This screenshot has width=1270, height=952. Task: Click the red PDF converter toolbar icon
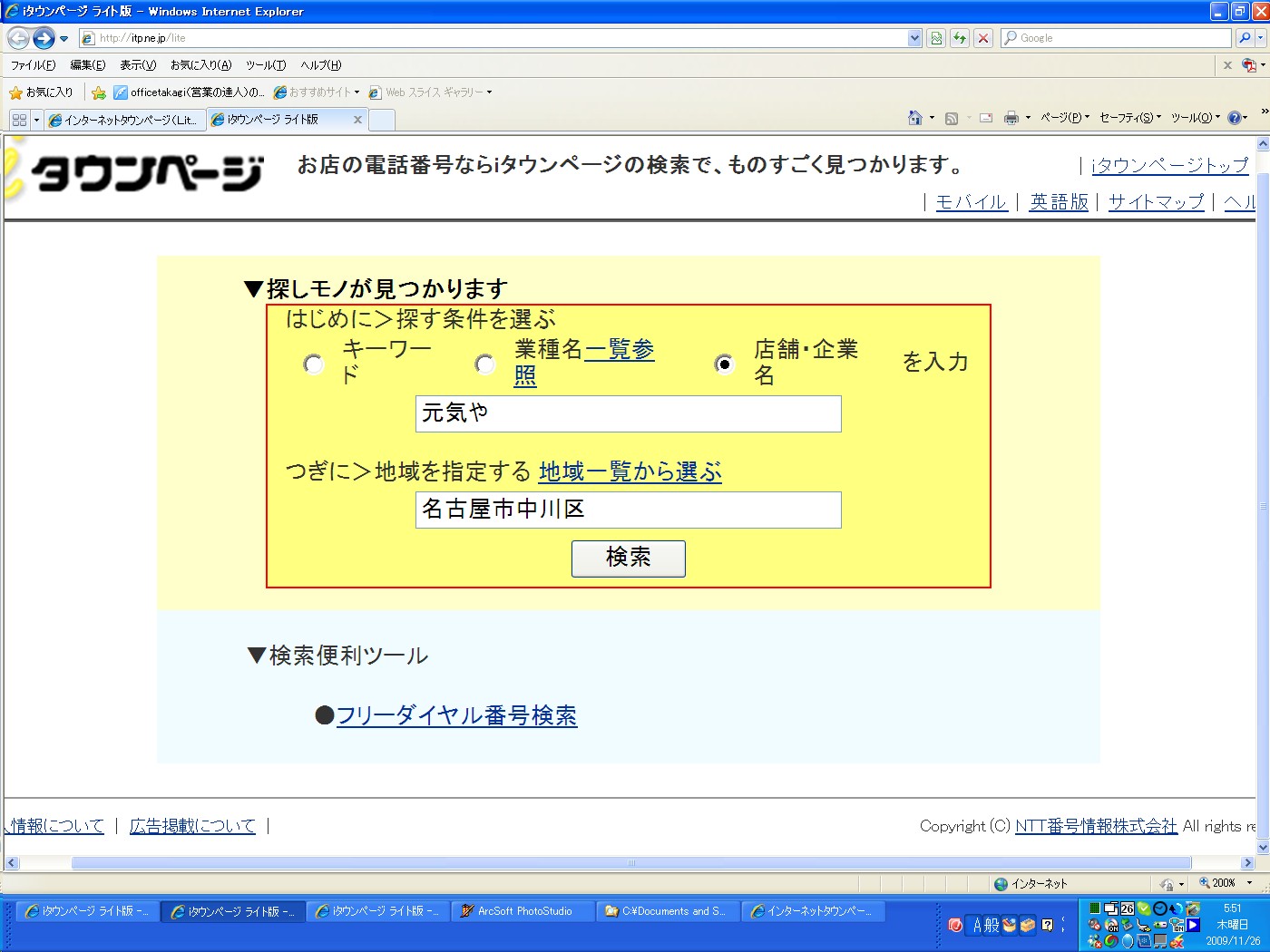pos(1249,65)
